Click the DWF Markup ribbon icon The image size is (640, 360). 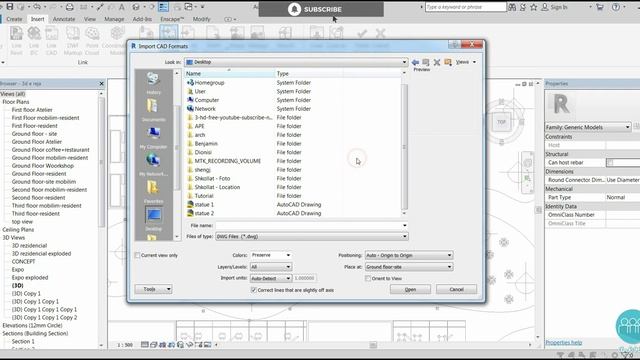pos(73,40)
